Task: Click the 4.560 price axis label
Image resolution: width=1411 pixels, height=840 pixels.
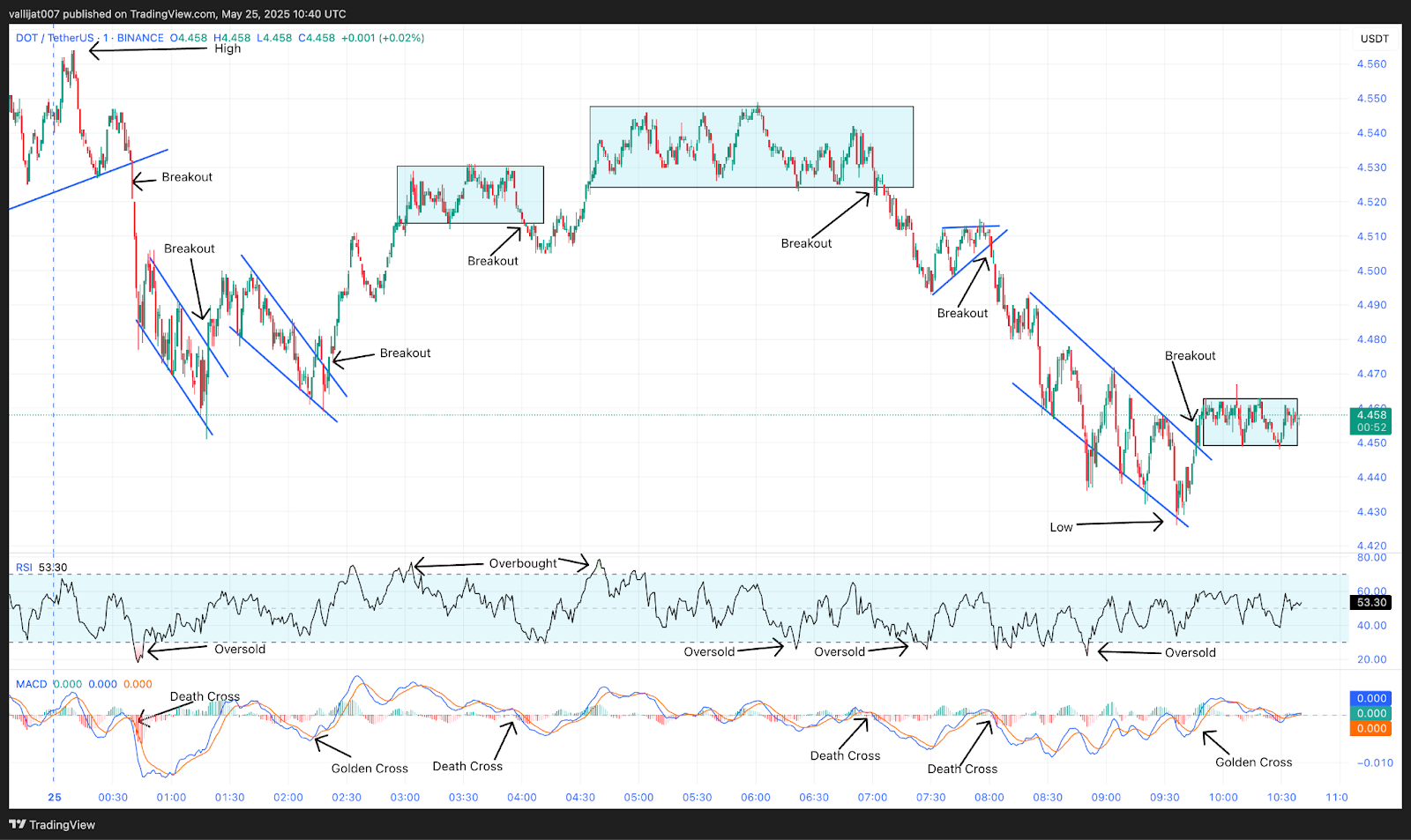Action: coord(1371,64)
